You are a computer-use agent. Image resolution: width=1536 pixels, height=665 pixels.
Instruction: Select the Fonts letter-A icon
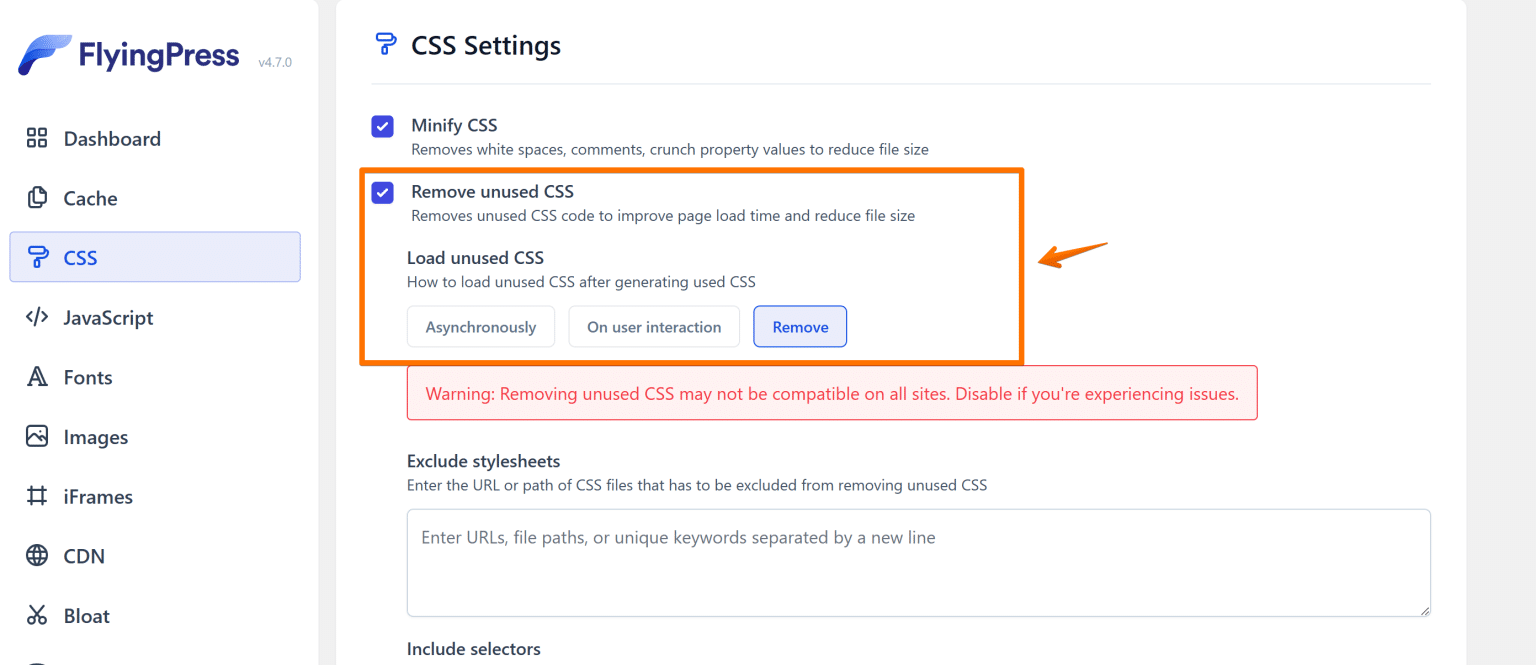click(x=37, y=377)
